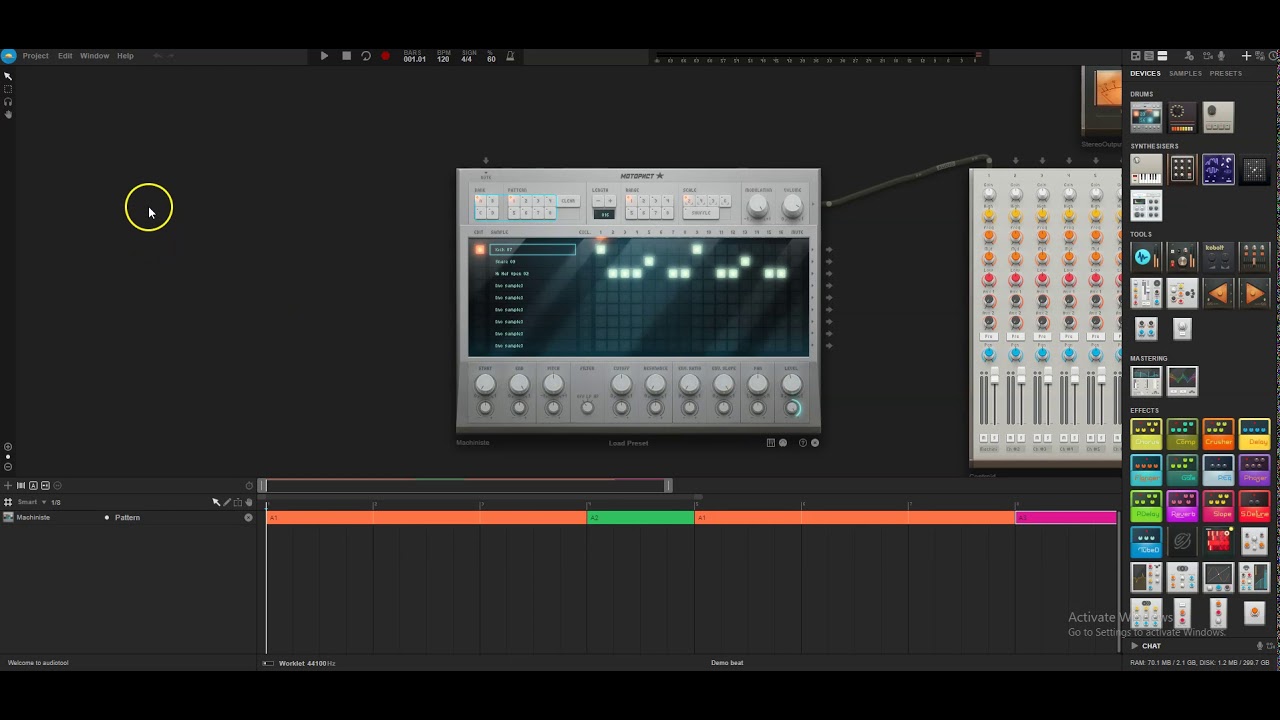Click the zoom out button on desktop
Viewport: 1280px width, 720px height.
click(8, 466)
